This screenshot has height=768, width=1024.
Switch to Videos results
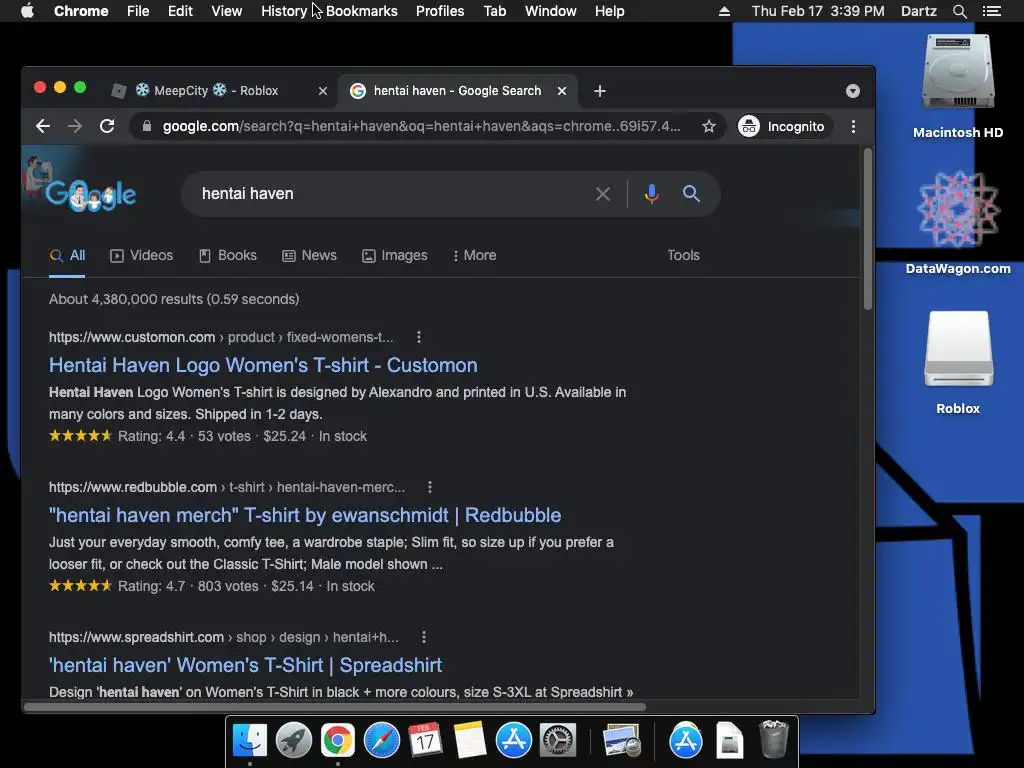142,255
